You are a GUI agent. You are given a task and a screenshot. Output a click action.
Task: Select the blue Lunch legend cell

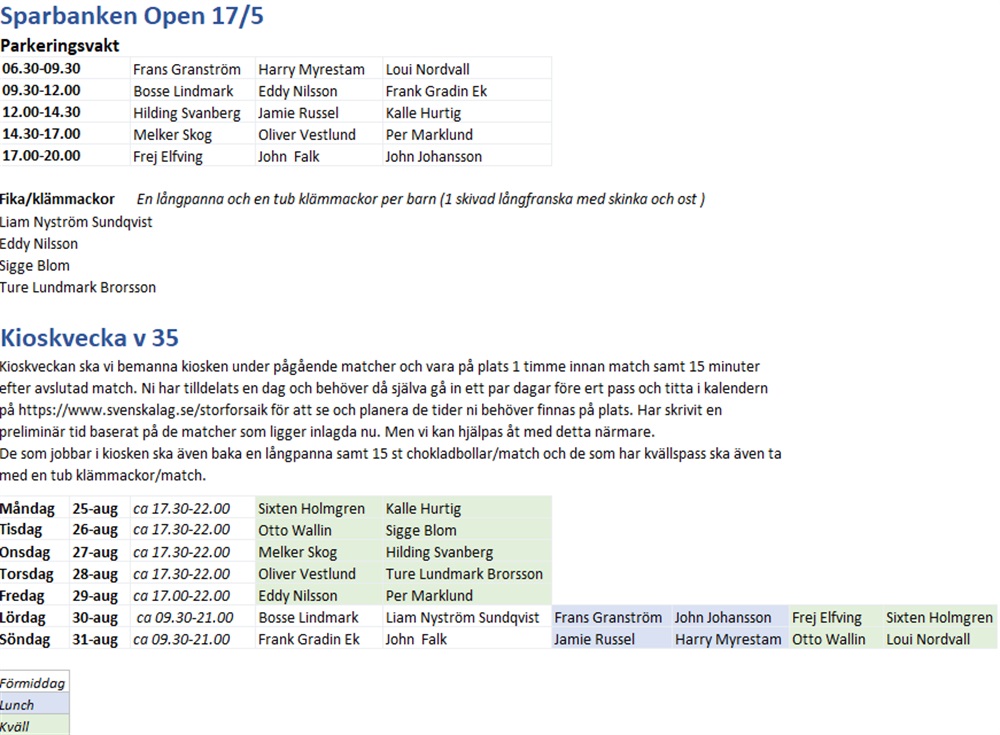click(33, 705)
